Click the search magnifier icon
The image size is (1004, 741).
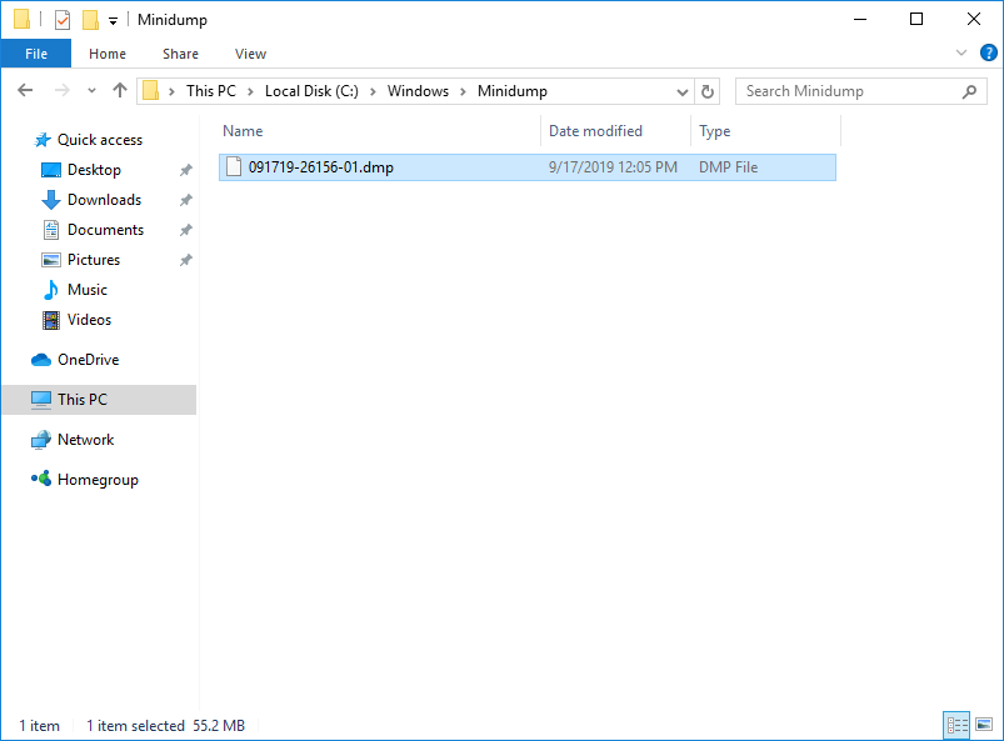coord(968,91)
